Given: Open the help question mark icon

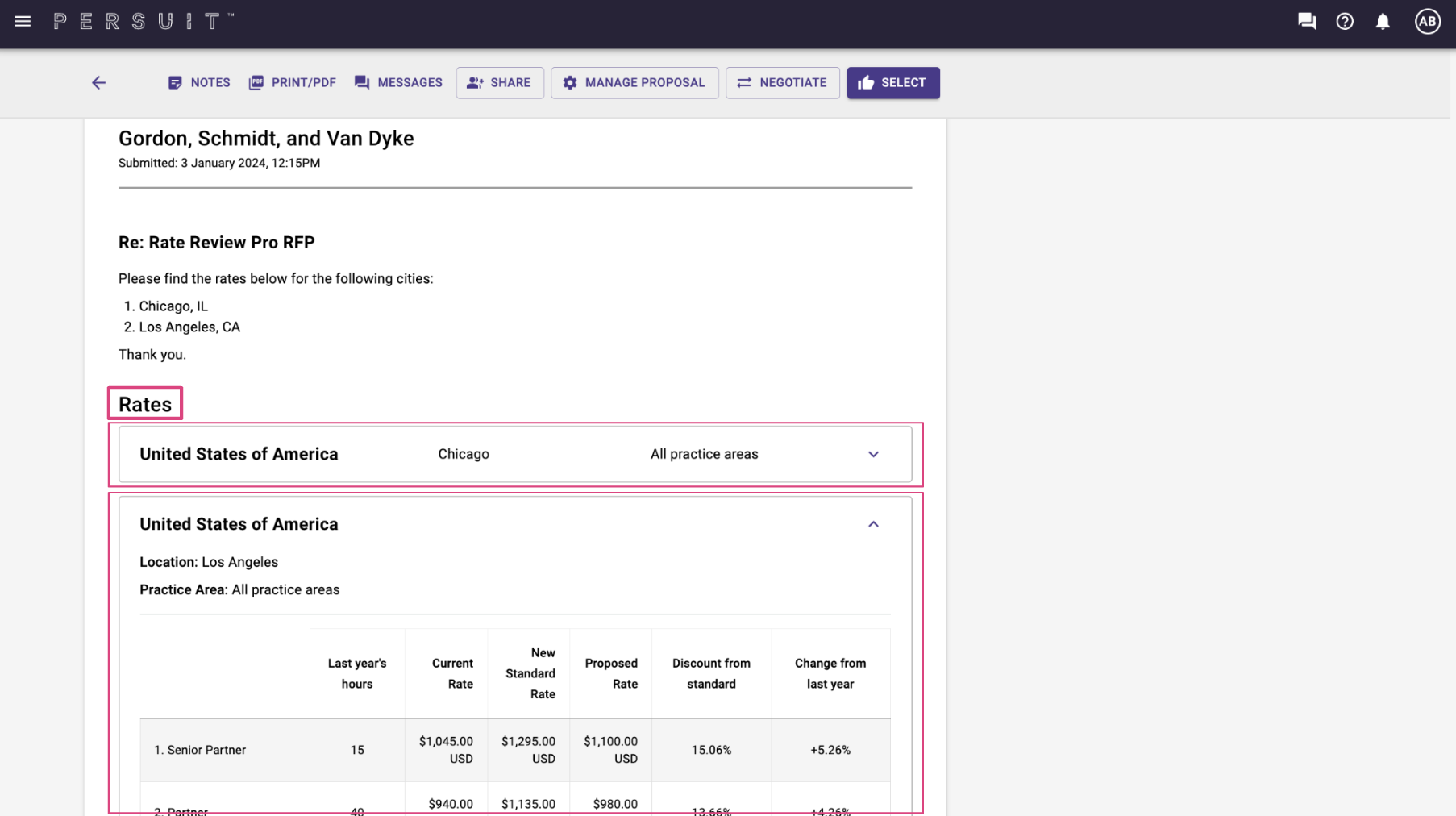Looking at the screenshot, I should [x=1345, y=22].
